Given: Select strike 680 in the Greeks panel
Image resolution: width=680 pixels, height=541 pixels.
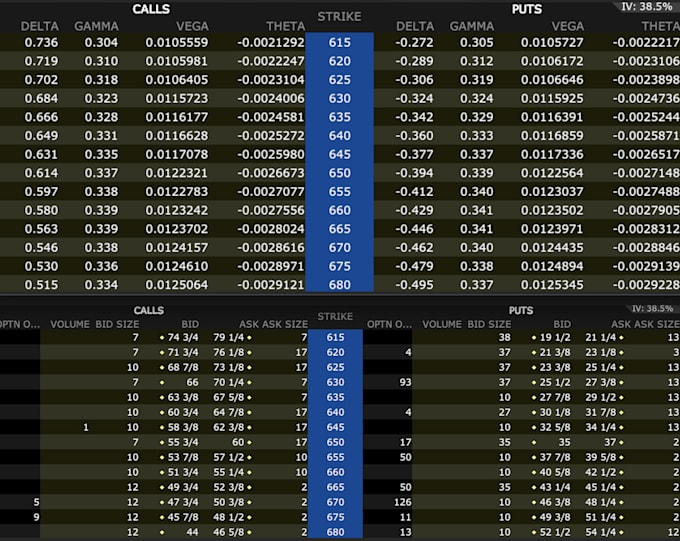Looking at the screenshot, I should pos(340,285).
